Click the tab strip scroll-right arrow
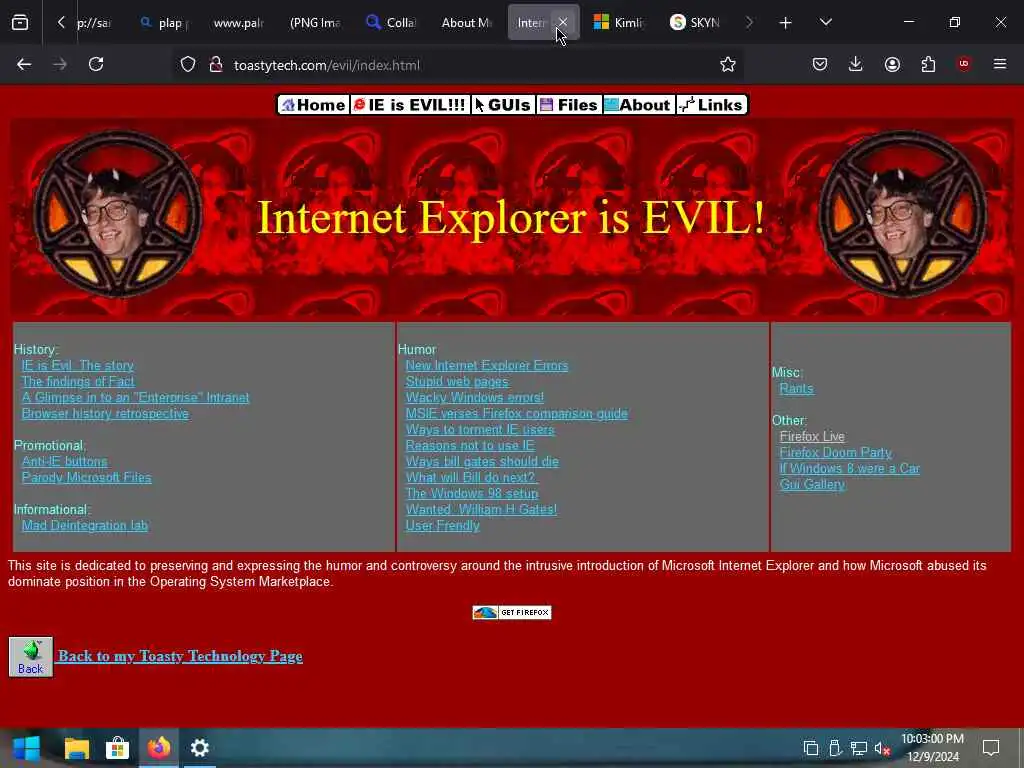The width and height of the screenshot is (1024, 768). pos(749,23)
